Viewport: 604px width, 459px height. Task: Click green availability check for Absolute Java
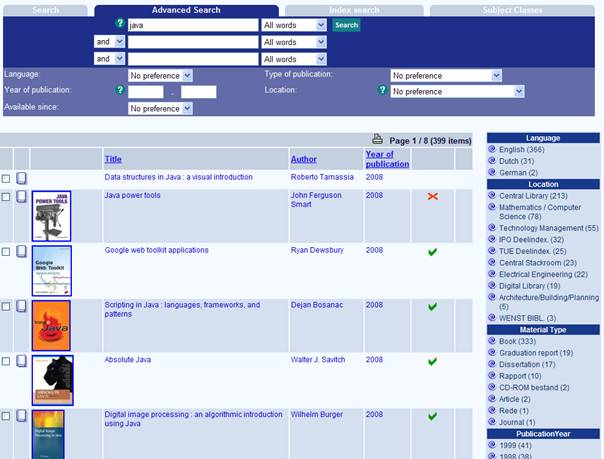click(433, 361)
